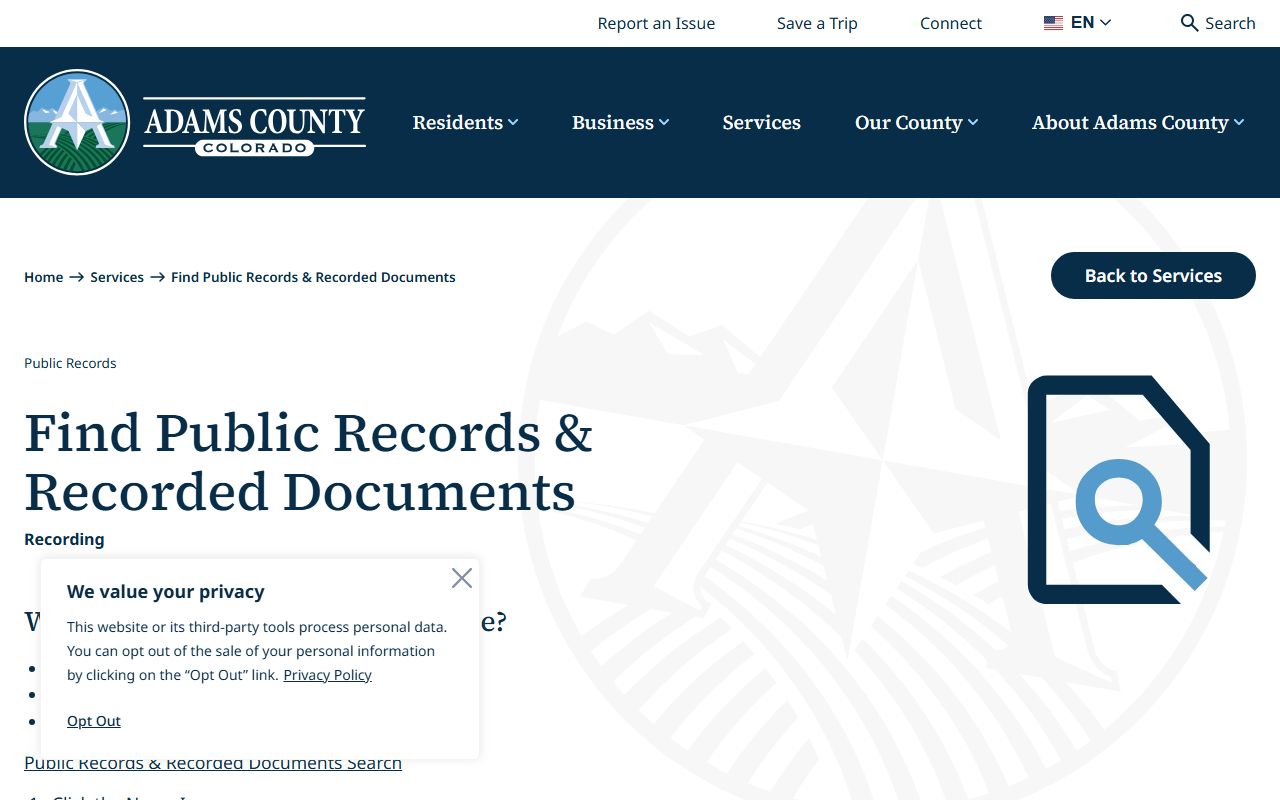Expand the Business menu chevron
The width and height of the screenshot is (1280, 800).
[664, 122]
